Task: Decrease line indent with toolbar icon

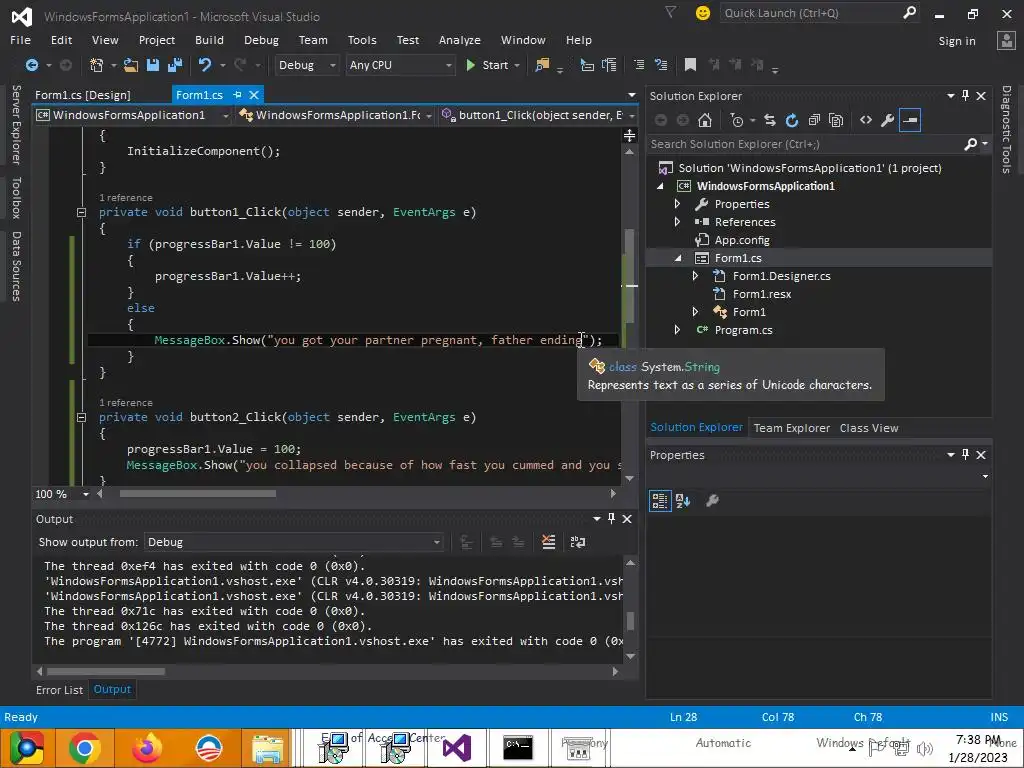Action: (639, 65)
